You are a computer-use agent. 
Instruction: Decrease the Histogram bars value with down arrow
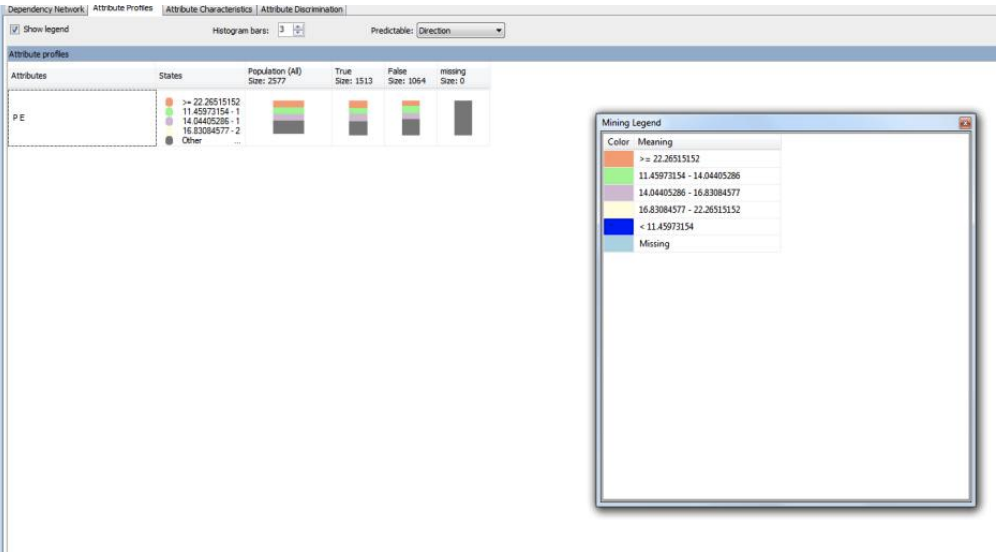click(x=299, y=34)
